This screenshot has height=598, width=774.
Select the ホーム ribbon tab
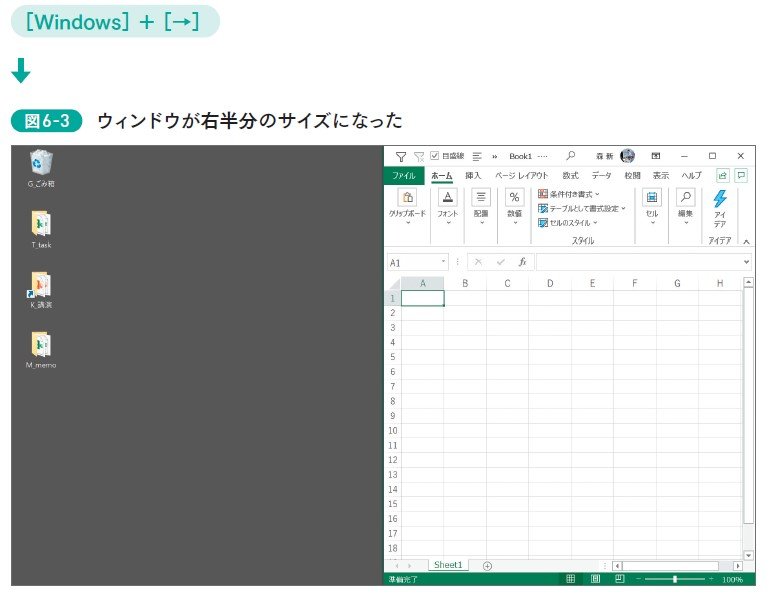pyautogui.click(x=441, y=176)
